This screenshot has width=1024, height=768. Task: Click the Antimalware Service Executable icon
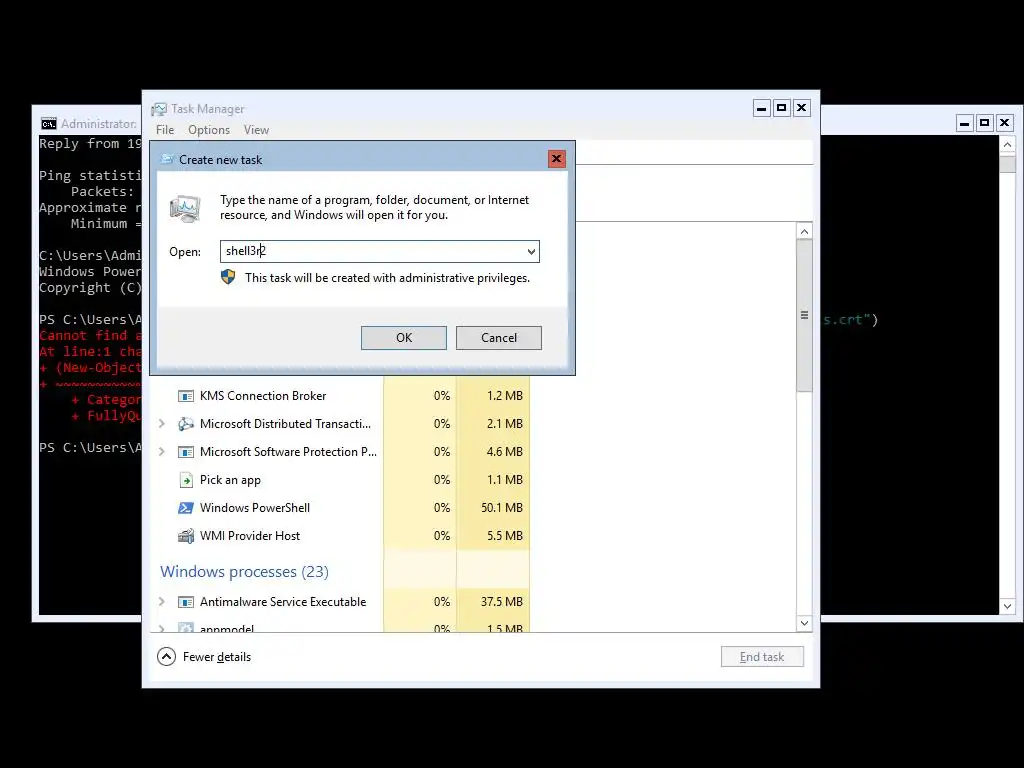tap(186, 602)
